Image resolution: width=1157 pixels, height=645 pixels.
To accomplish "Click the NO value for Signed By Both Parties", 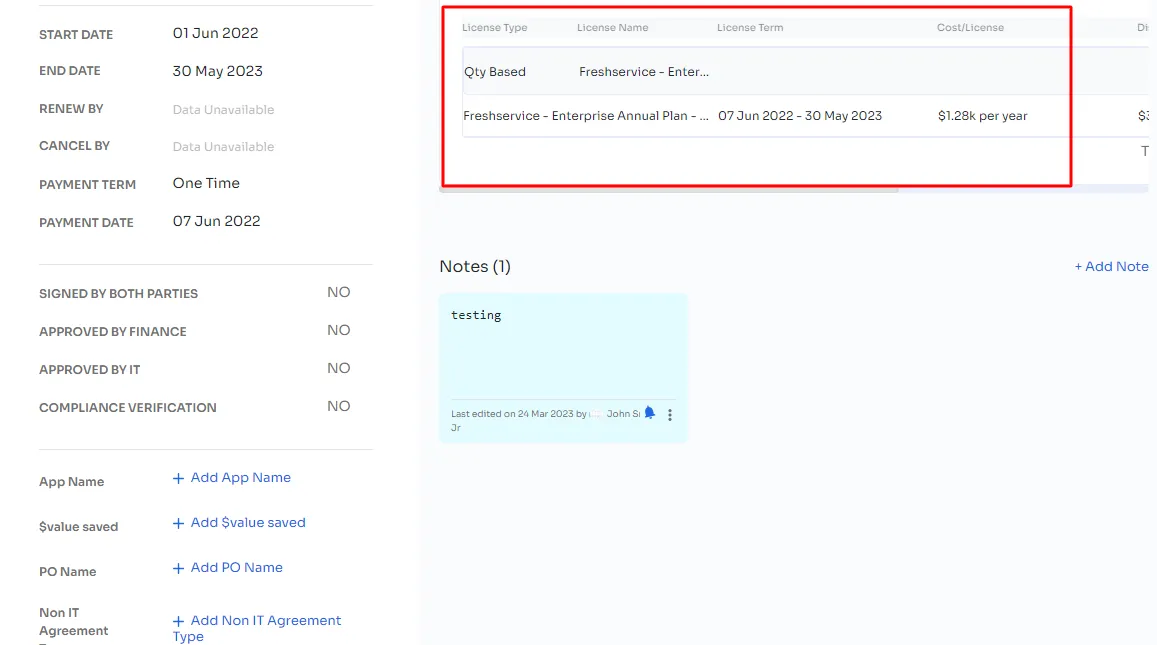I will [x=339, y=292].
